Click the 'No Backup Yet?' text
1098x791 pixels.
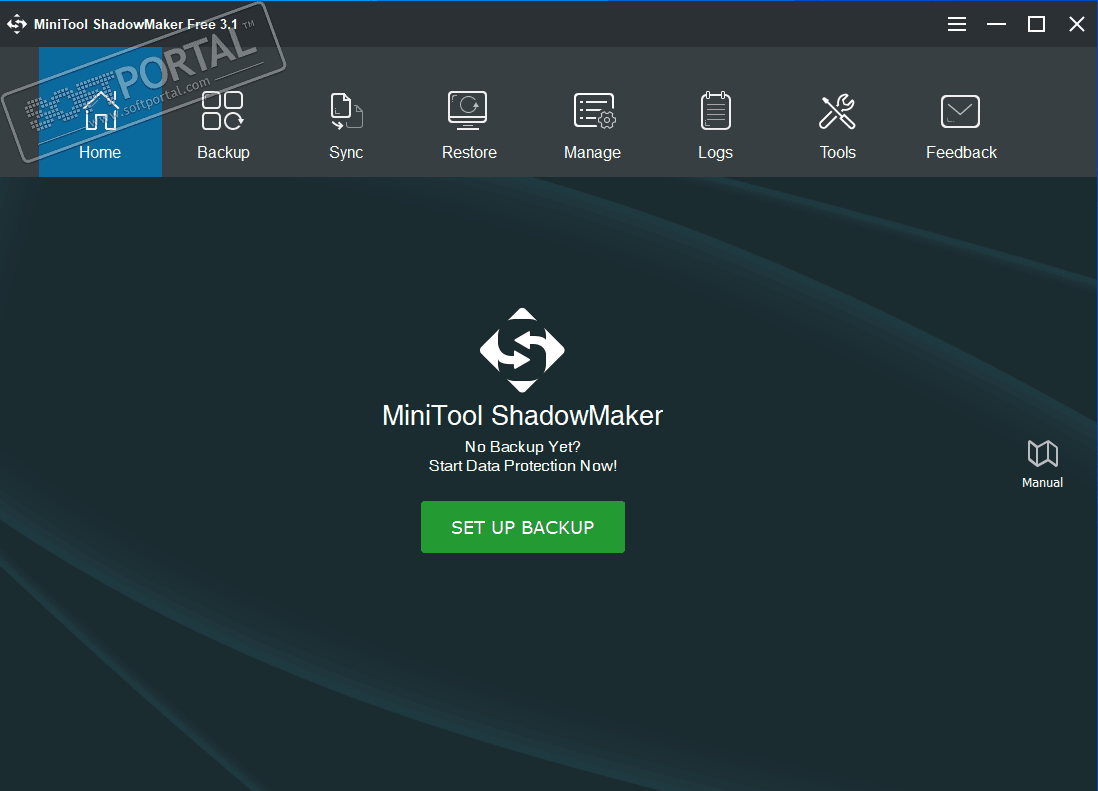pyautogui.click(x=522, y=447)
